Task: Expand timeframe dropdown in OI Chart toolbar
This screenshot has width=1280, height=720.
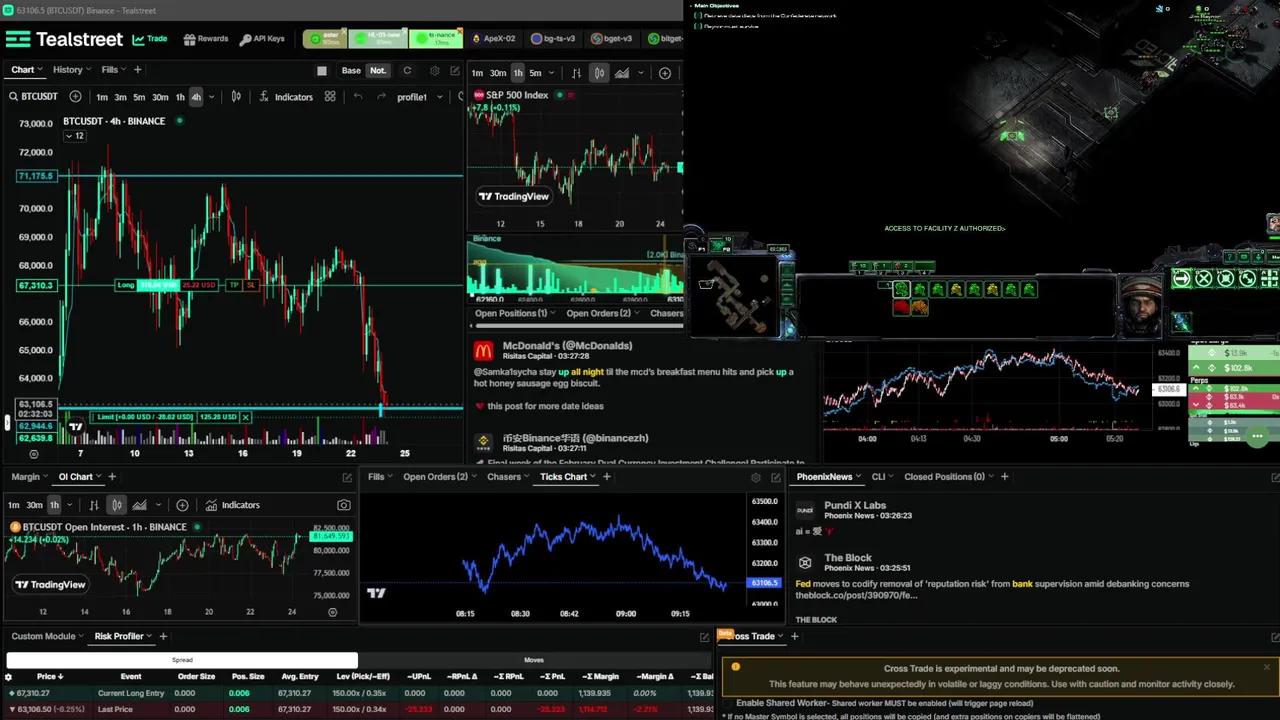Action: (x=69, y=505)
